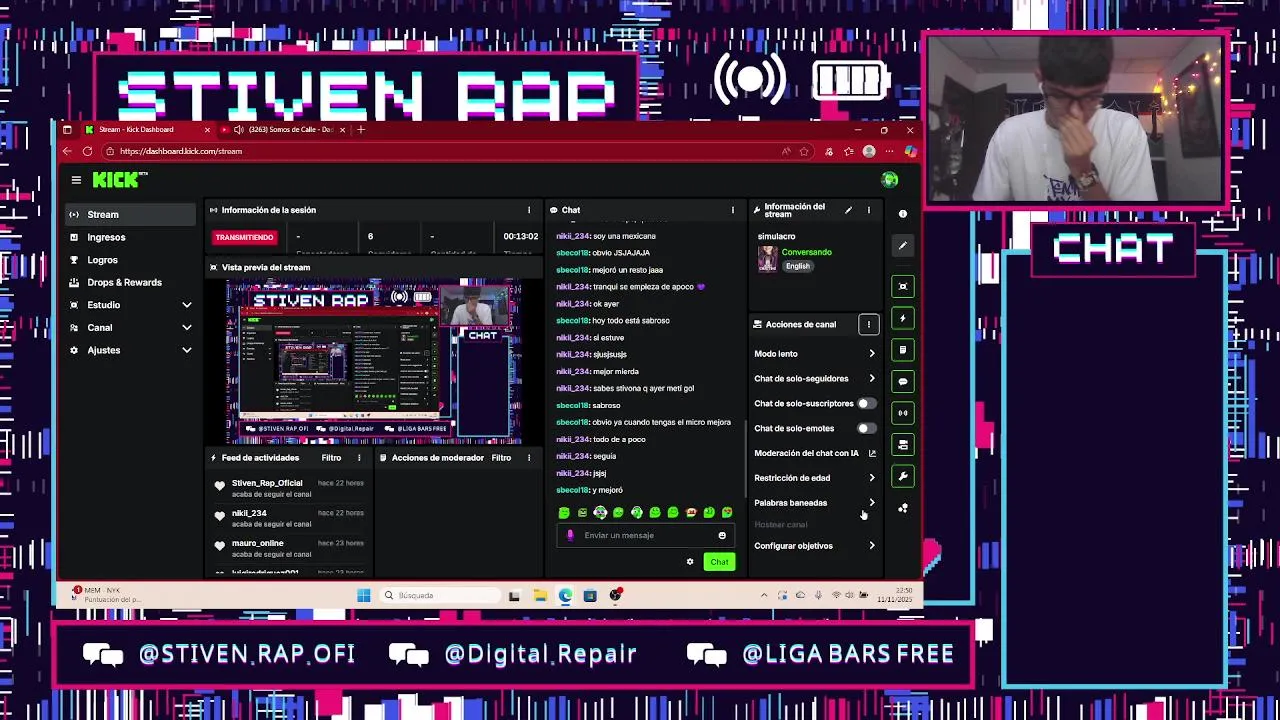Screen dimensions: 1280x720
Task: Open the Chat panel three-dot menu
Action: pos(732,210)
